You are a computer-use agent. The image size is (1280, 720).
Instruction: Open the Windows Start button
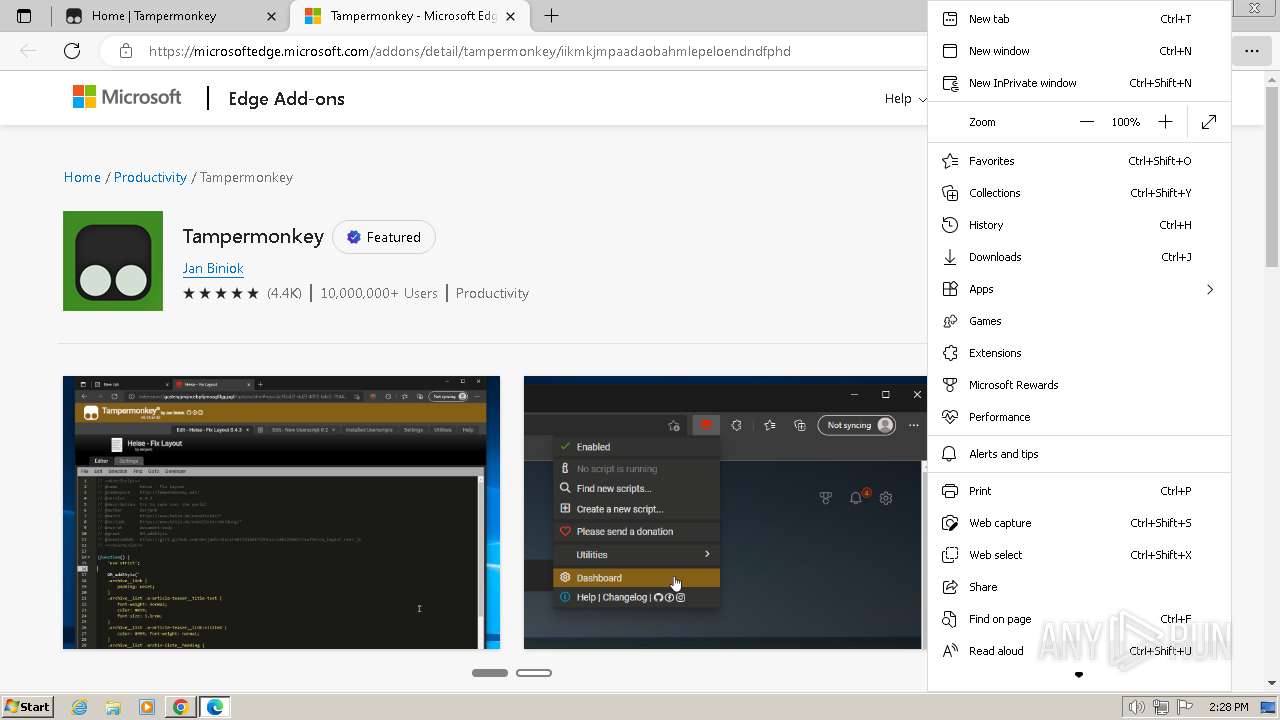[x=28, y=706]
